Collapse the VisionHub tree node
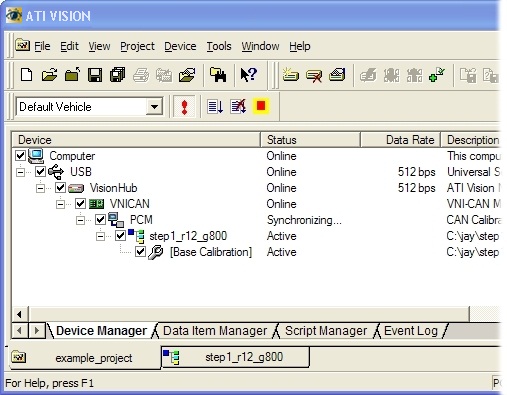Image resolution: width=507 pixels, height=395 pixels. click(x=40, y=188)
